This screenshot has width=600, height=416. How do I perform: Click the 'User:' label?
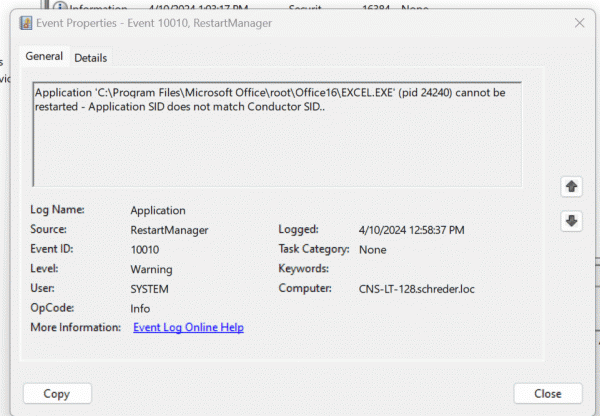tap(42, 288)
